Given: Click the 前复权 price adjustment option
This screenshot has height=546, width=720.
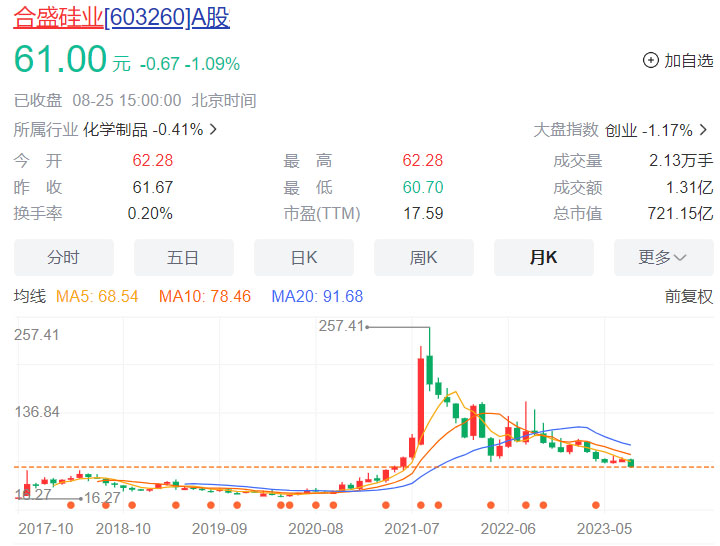Looking at the screenshot, I should (689, 296).
